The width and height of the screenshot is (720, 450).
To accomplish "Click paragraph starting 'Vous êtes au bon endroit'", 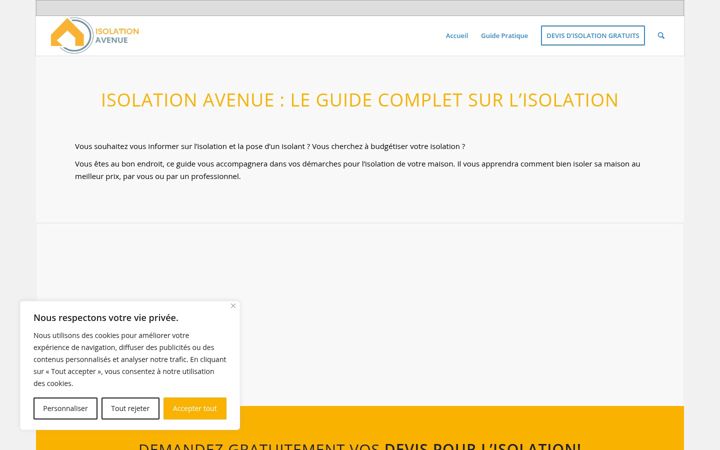I will (x=357, y=170).
